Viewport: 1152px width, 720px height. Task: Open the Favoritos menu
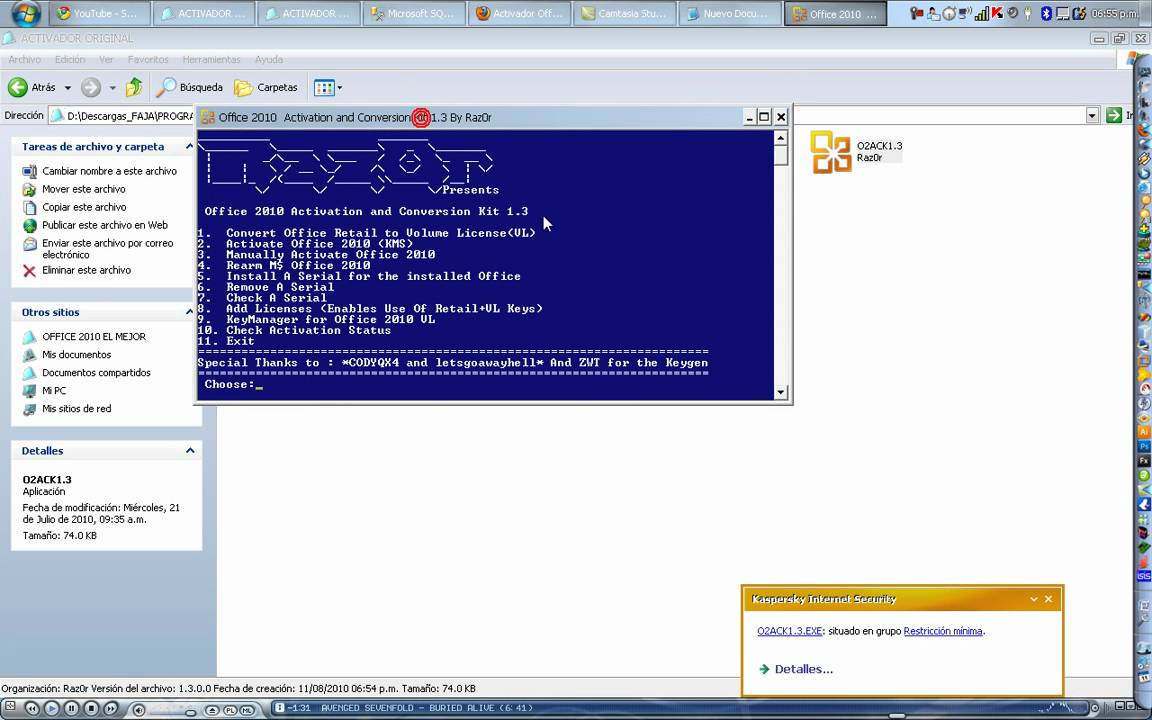(x=148, y=60)
